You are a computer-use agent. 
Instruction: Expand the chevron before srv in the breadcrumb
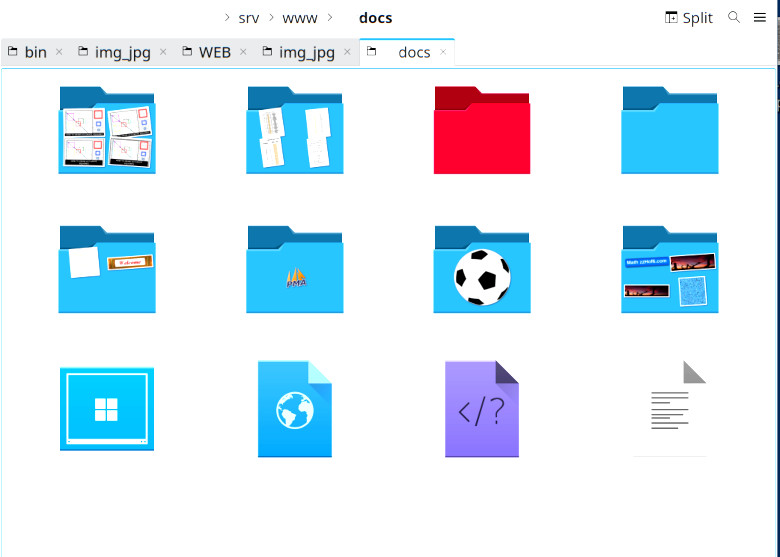[227, 18]
